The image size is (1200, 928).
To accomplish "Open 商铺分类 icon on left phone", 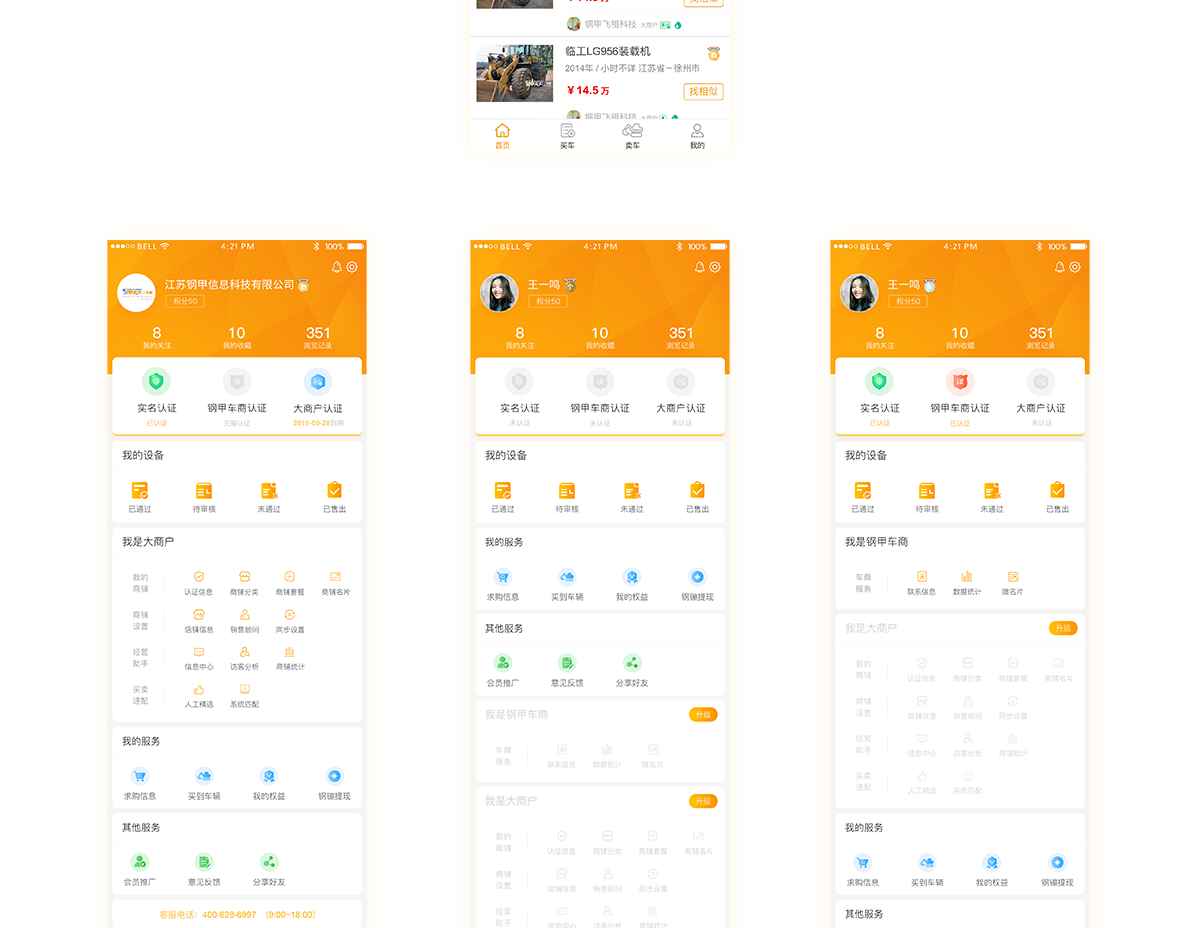I will pos(244,577).
